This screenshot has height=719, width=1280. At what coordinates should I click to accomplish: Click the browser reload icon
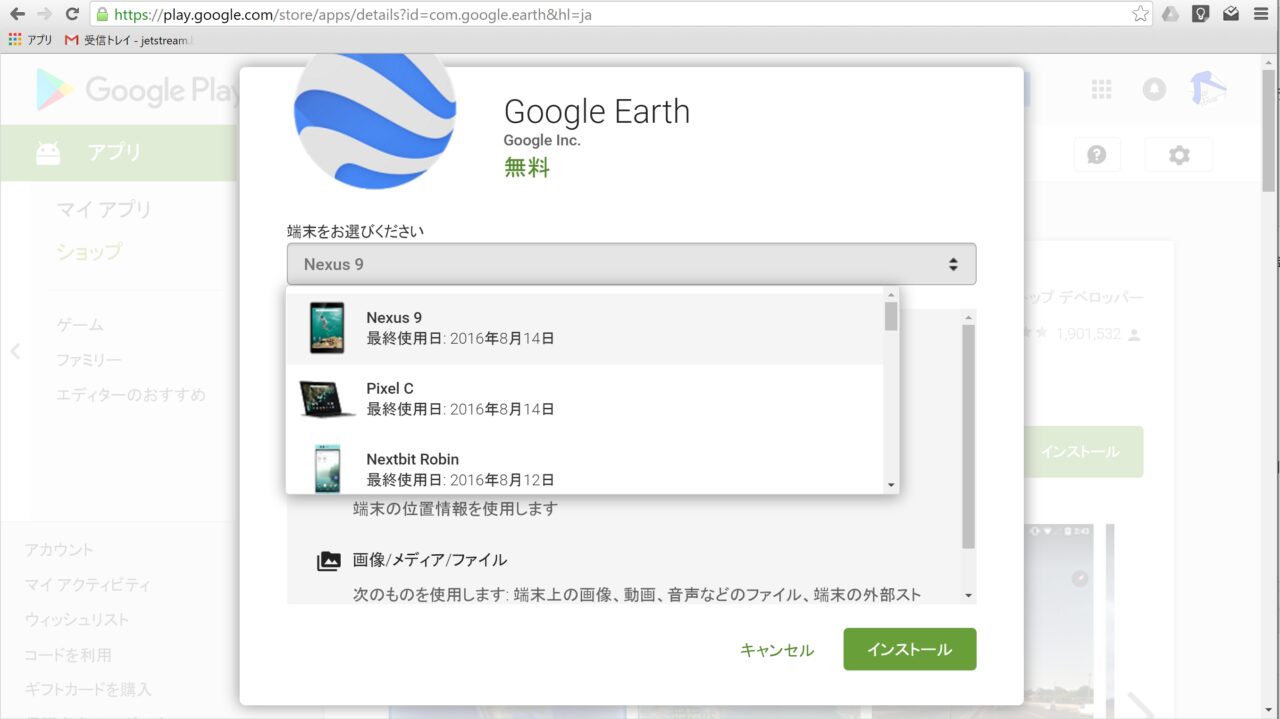point(71,14)
